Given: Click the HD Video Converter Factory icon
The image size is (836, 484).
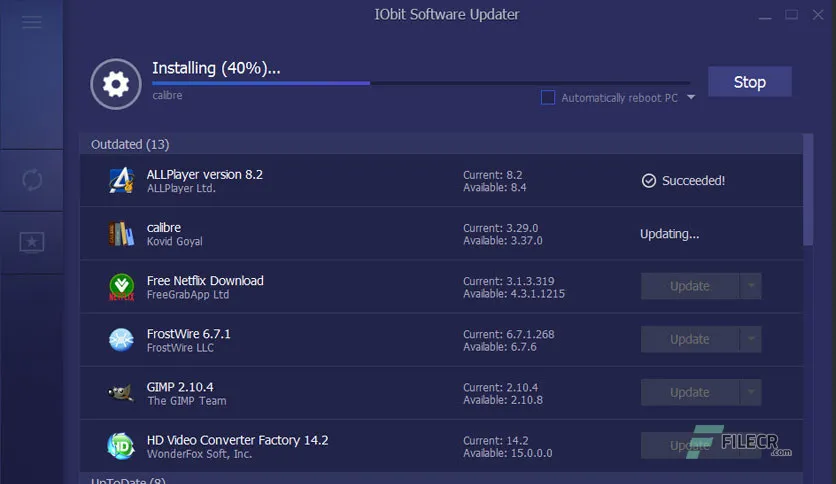Looking at the screenshot, I should 121,446.
